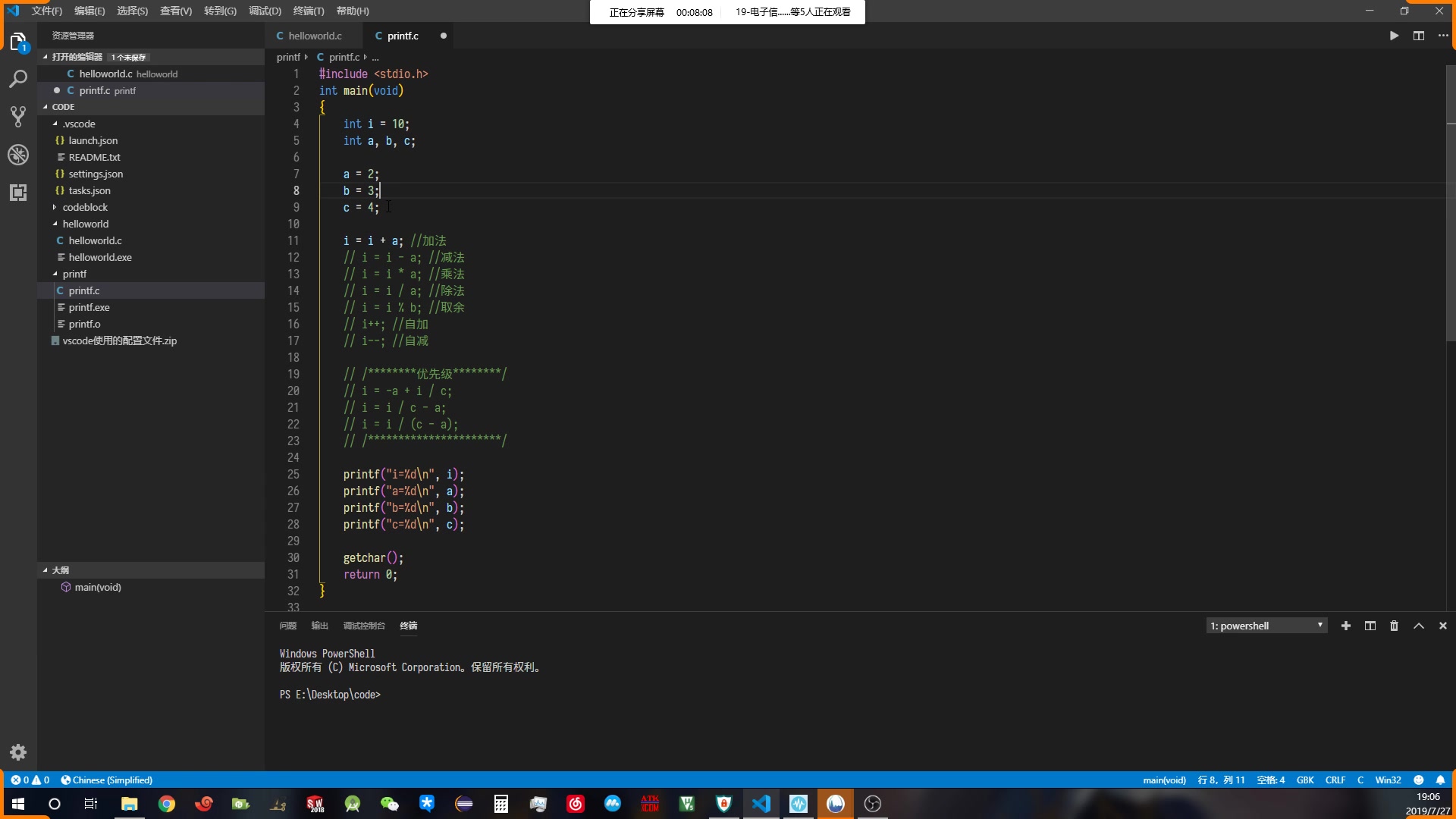Image resolution: width=1456 pixels, height=819 pixels.
Task: Create a new terminal with plus icon
Action: click(x=1346, y=626)
